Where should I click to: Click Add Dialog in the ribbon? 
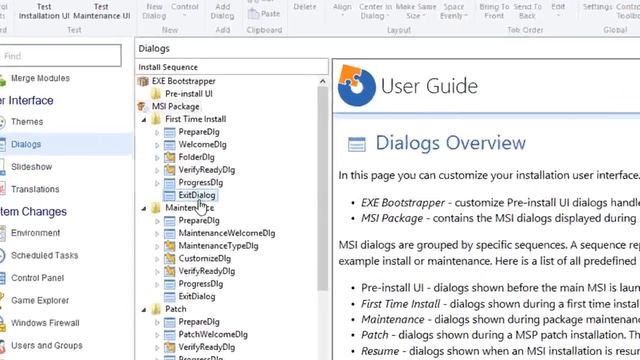pos(222,11)
